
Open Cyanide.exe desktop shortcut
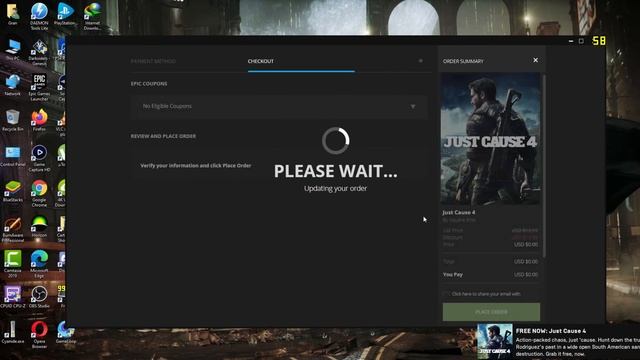pyautogui.click(x=13, y=332)
